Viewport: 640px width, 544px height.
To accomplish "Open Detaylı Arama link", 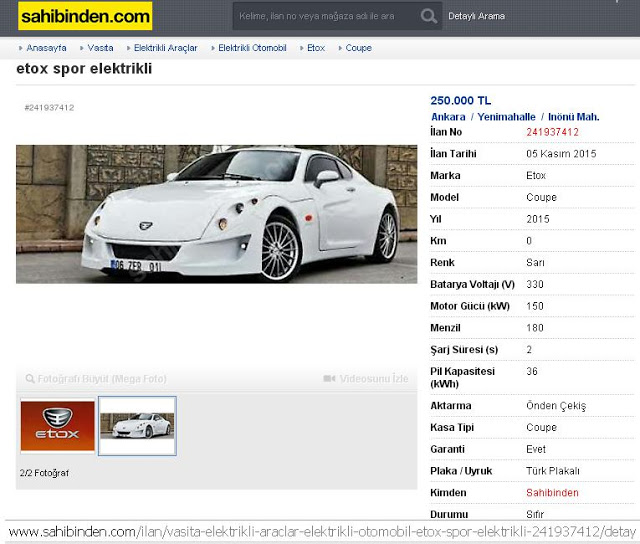I will (476, 16).
